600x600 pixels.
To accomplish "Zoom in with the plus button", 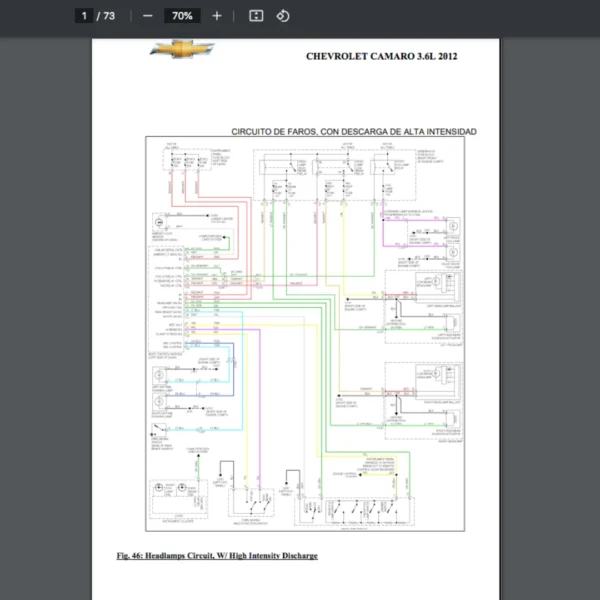I will pyautogui.click(x=217, y=16).
